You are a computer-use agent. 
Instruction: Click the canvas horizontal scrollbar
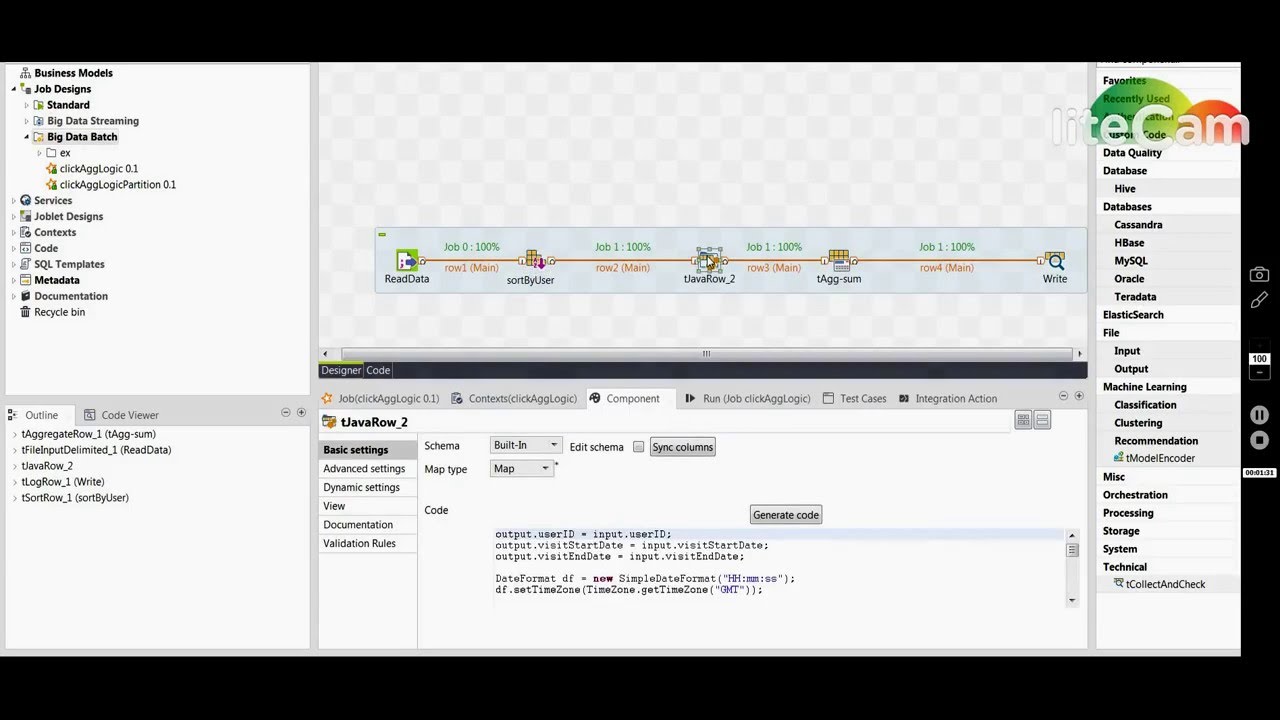[706, 354]
